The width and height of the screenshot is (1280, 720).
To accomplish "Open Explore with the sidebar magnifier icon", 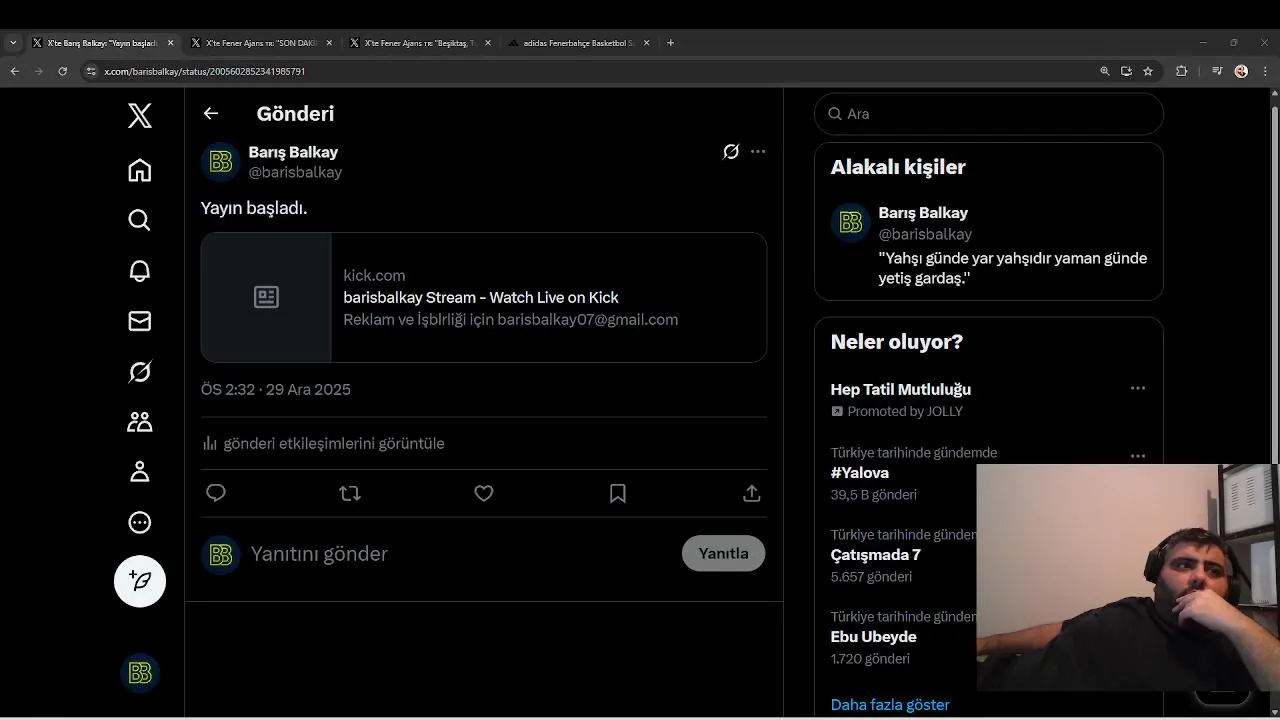I will (x=140, y=220).
